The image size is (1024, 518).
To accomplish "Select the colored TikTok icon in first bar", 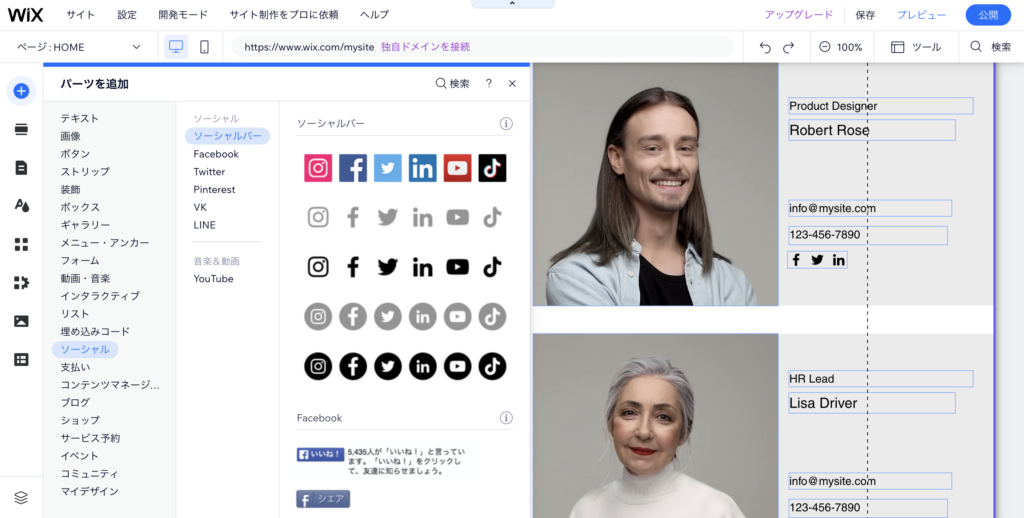I will click(x=492, y=168).
